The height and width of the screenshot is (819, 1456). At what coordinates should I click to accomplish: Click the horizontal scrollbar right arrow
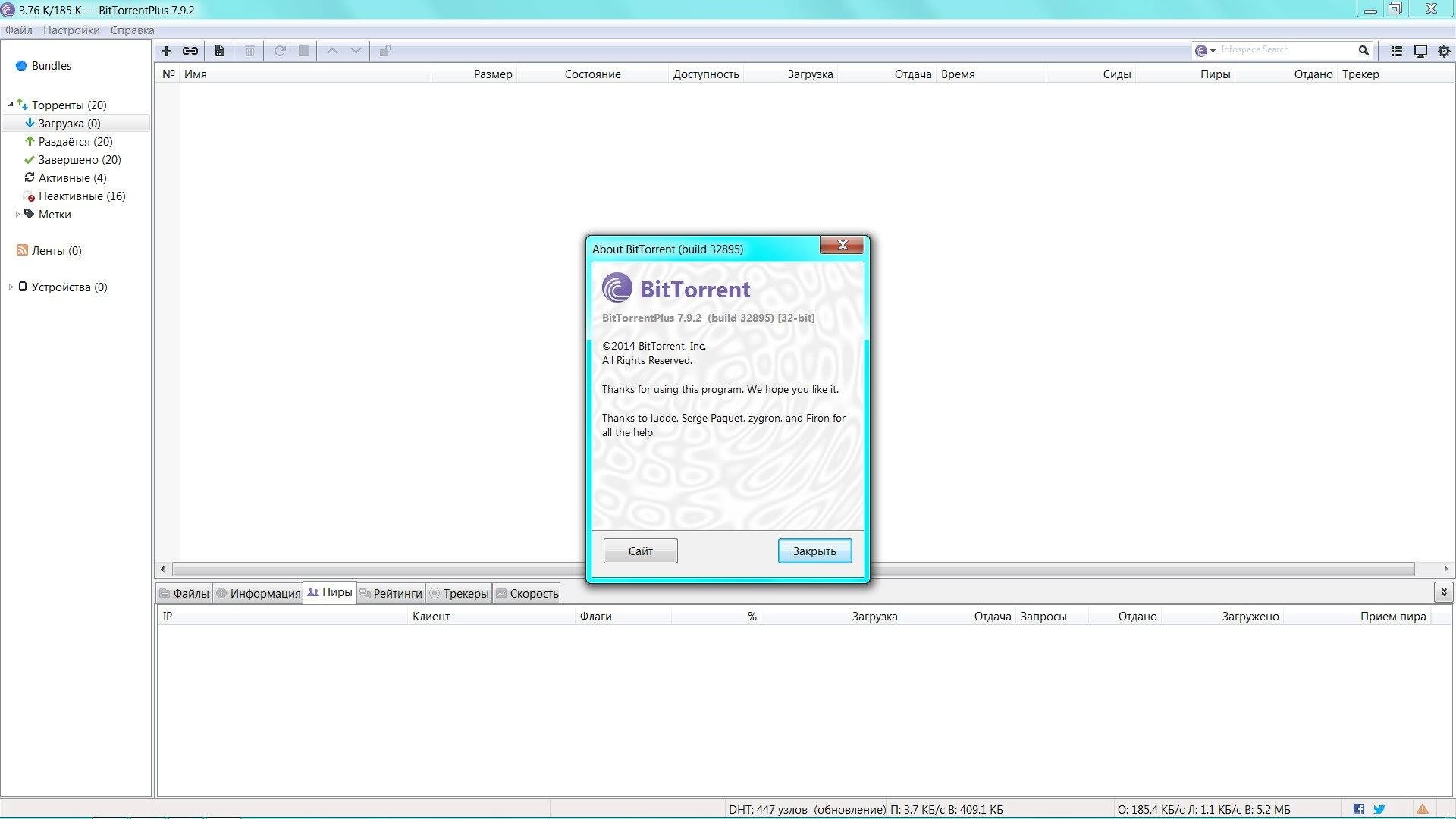coord(1445,569)
